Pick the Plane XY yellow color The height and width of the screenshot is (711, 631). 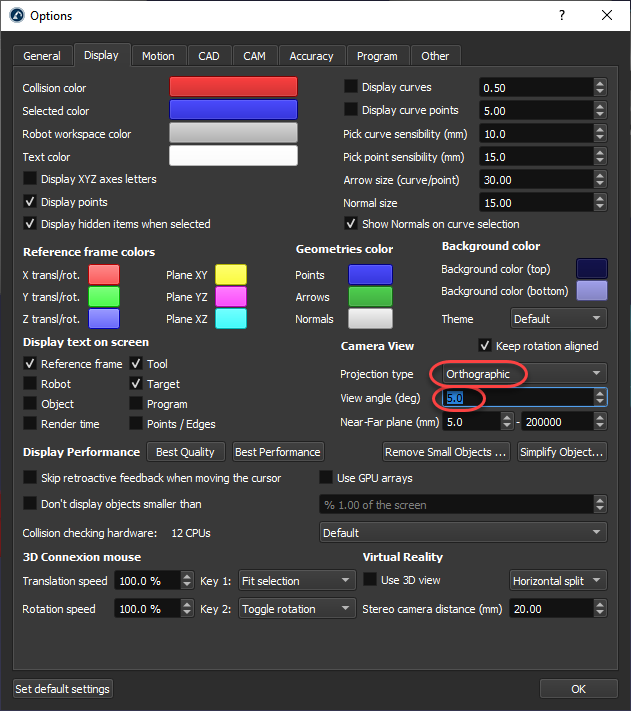(230, 275)
